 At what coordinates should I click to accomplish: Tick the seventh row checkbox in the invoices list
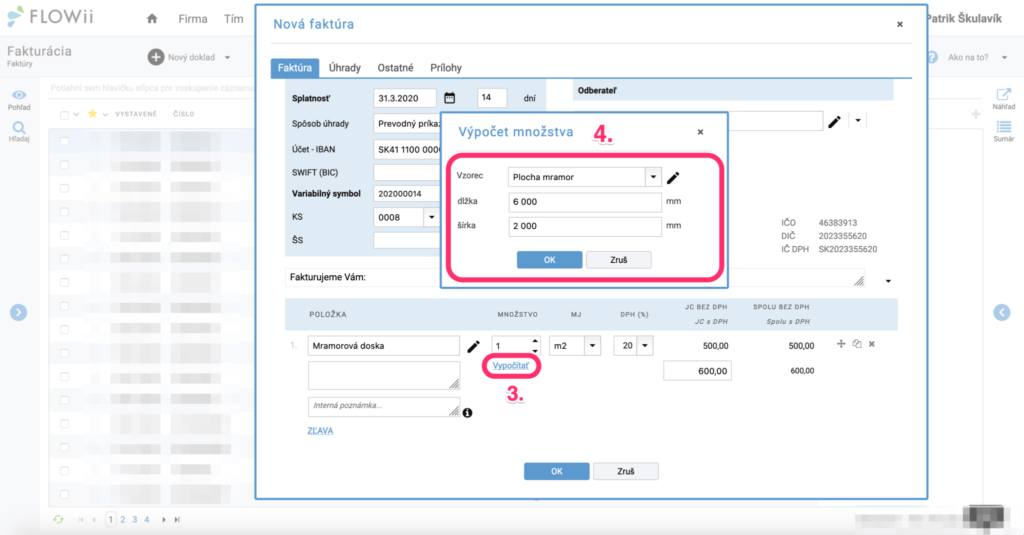click(64, 282)
